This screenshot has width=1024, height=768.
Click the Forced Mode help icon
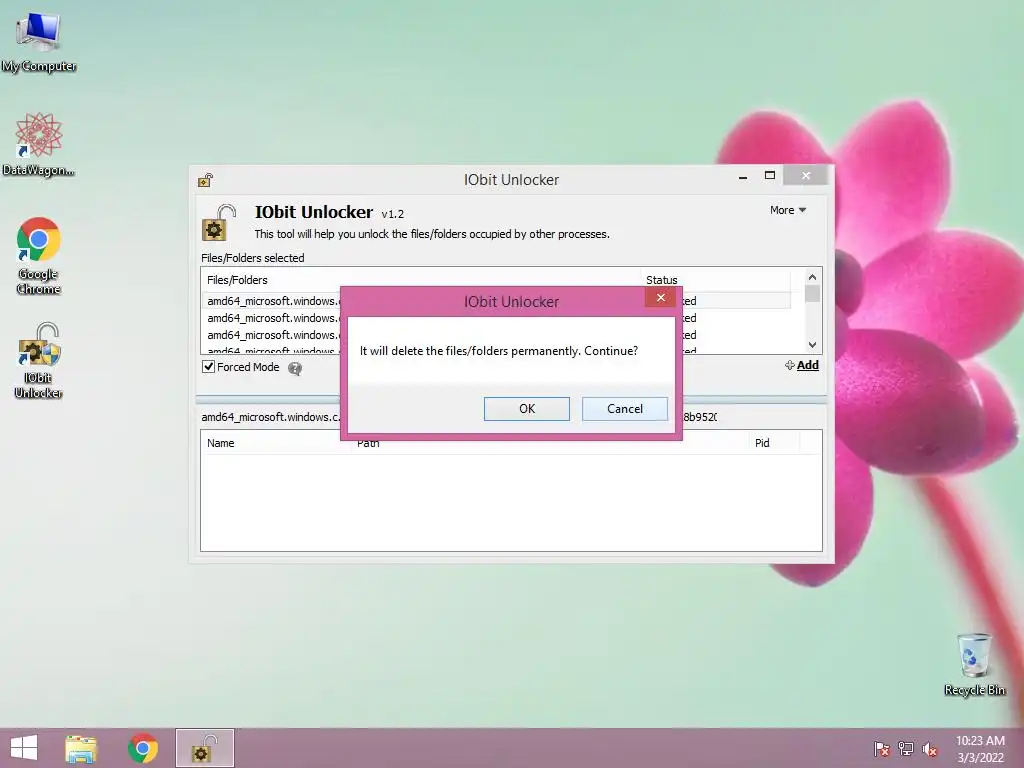(x=295, y=369)
